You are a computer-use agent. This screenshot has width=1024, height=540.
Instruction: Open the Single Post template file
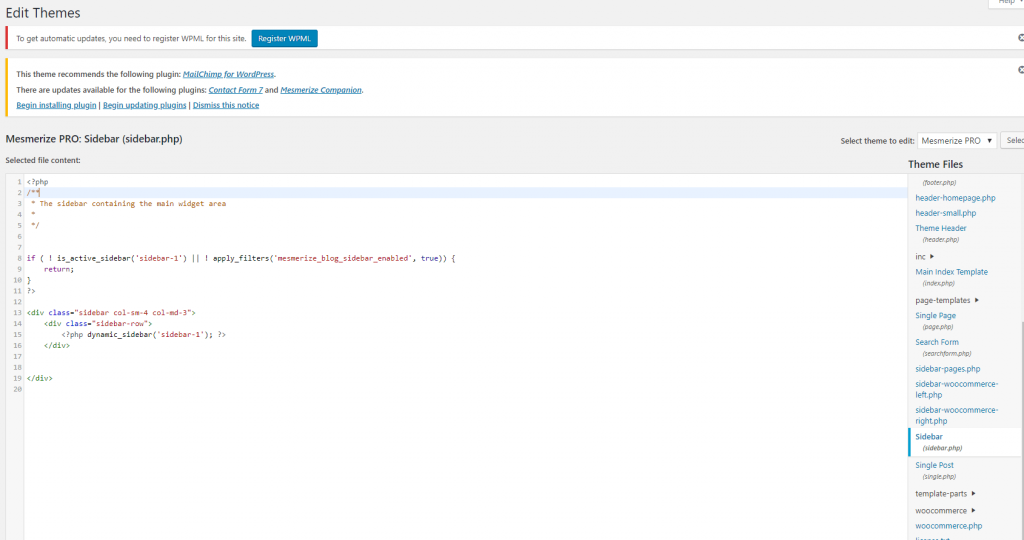click(x=934, y=465)
